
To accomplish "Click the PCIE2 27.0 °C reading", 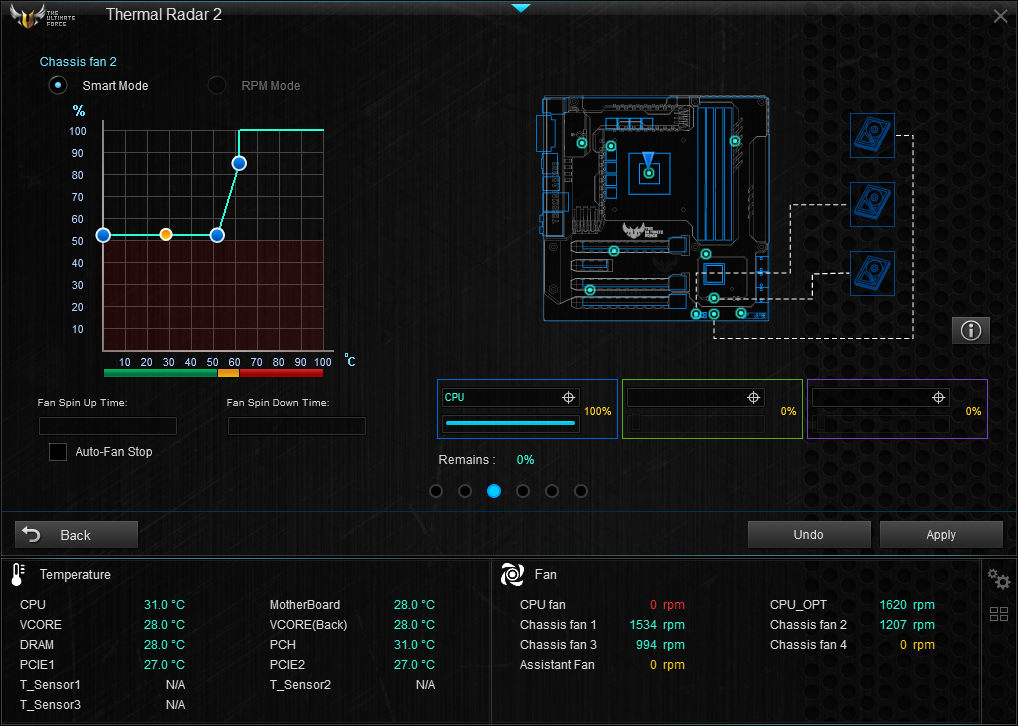I will click(x=414, y=665).
